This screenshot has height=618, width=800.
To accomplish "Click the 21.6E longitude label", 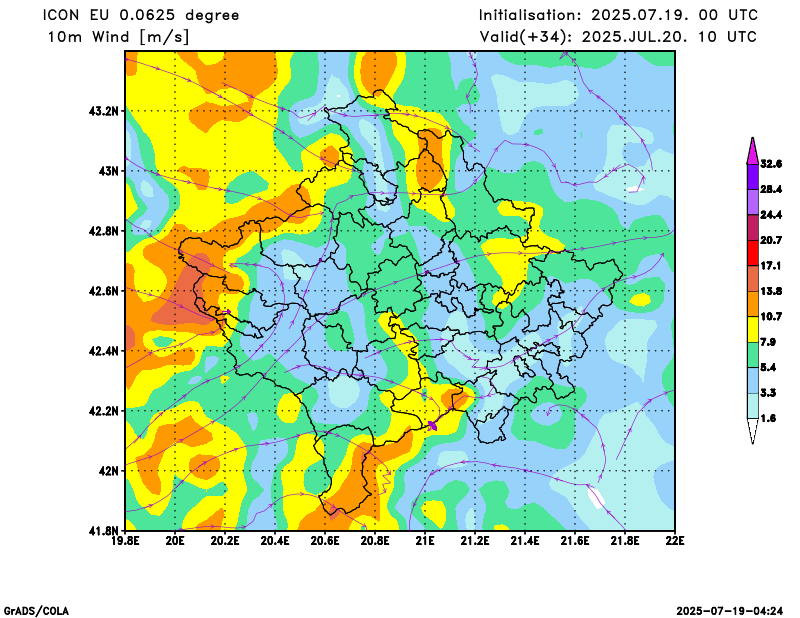I will pos(575,541).
